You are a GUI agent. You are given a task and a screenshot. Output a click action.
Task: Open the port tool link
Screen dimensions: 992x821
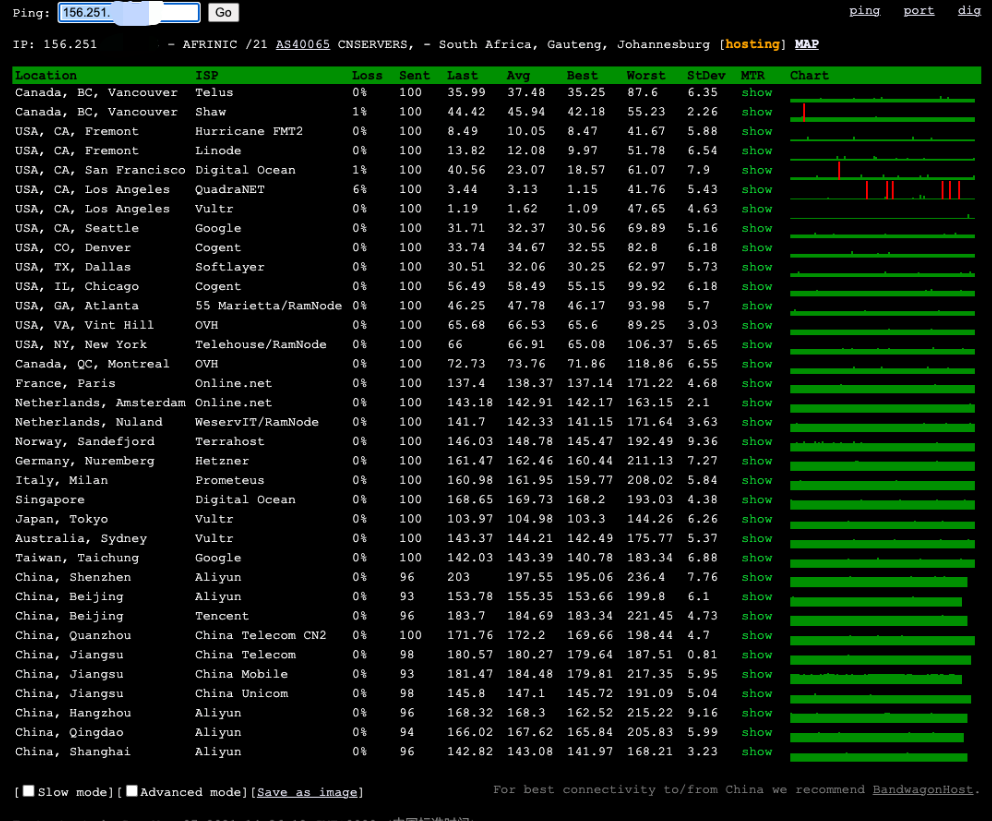[919, 10]
